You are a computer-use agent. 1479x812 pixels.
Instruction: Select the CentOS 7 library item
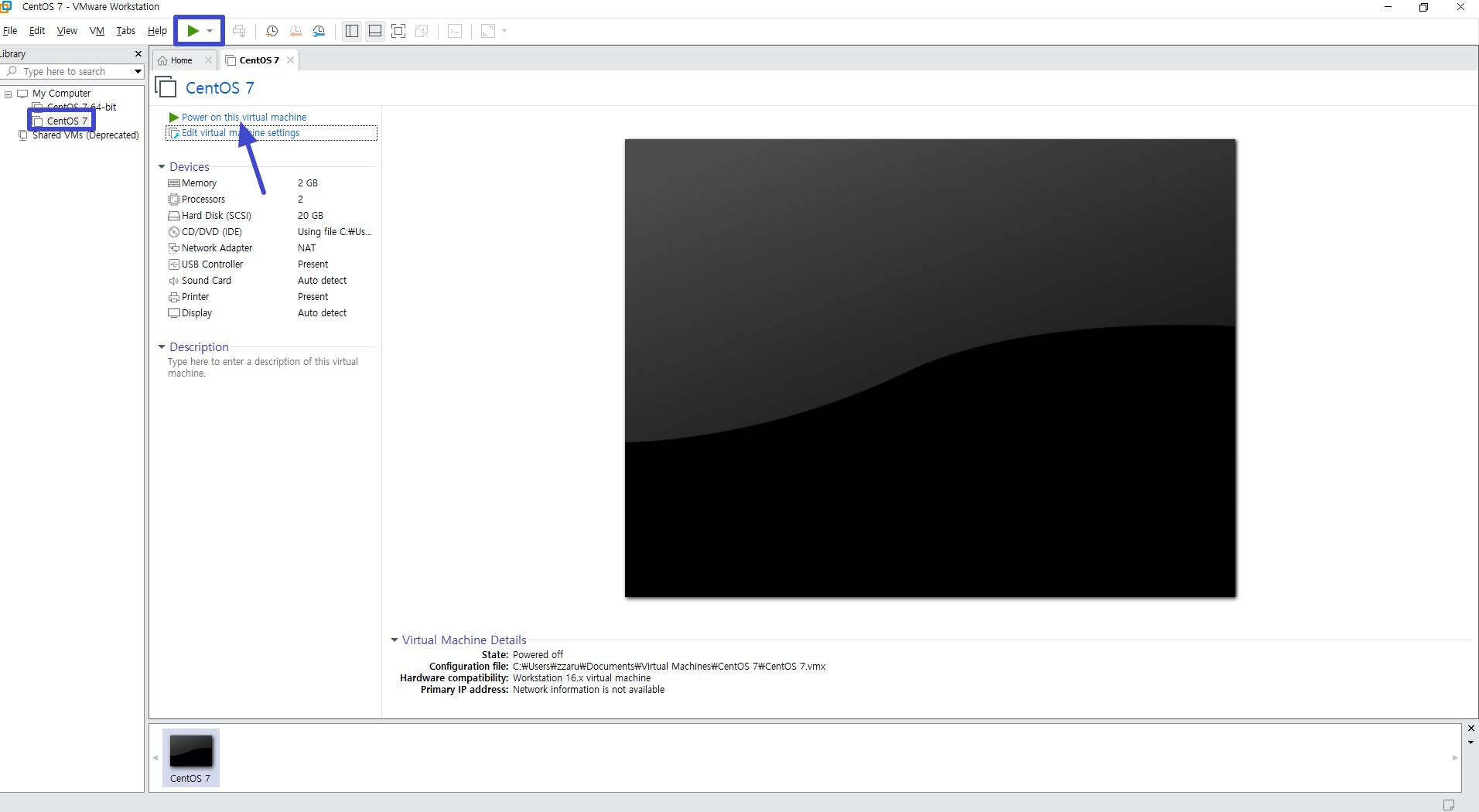(x=67, y=121)
